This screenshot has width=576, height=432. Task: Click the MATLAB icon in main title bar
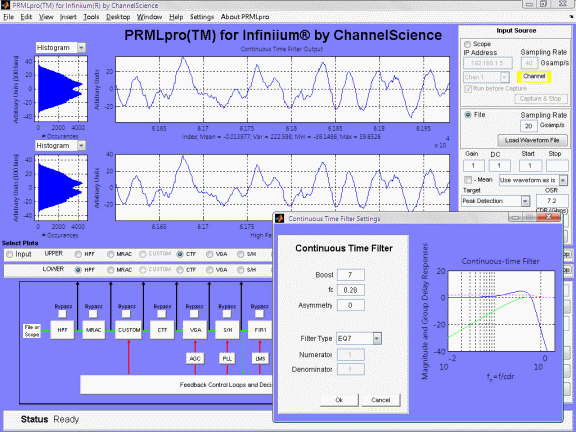tap(5, 6)
